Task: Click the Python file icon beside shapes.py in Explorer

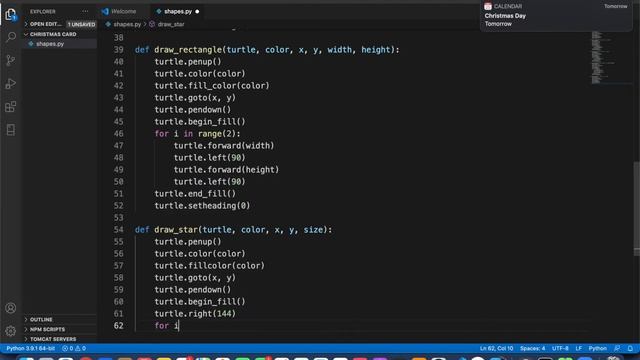Action: pyautogui.click(x=31, y=44)
